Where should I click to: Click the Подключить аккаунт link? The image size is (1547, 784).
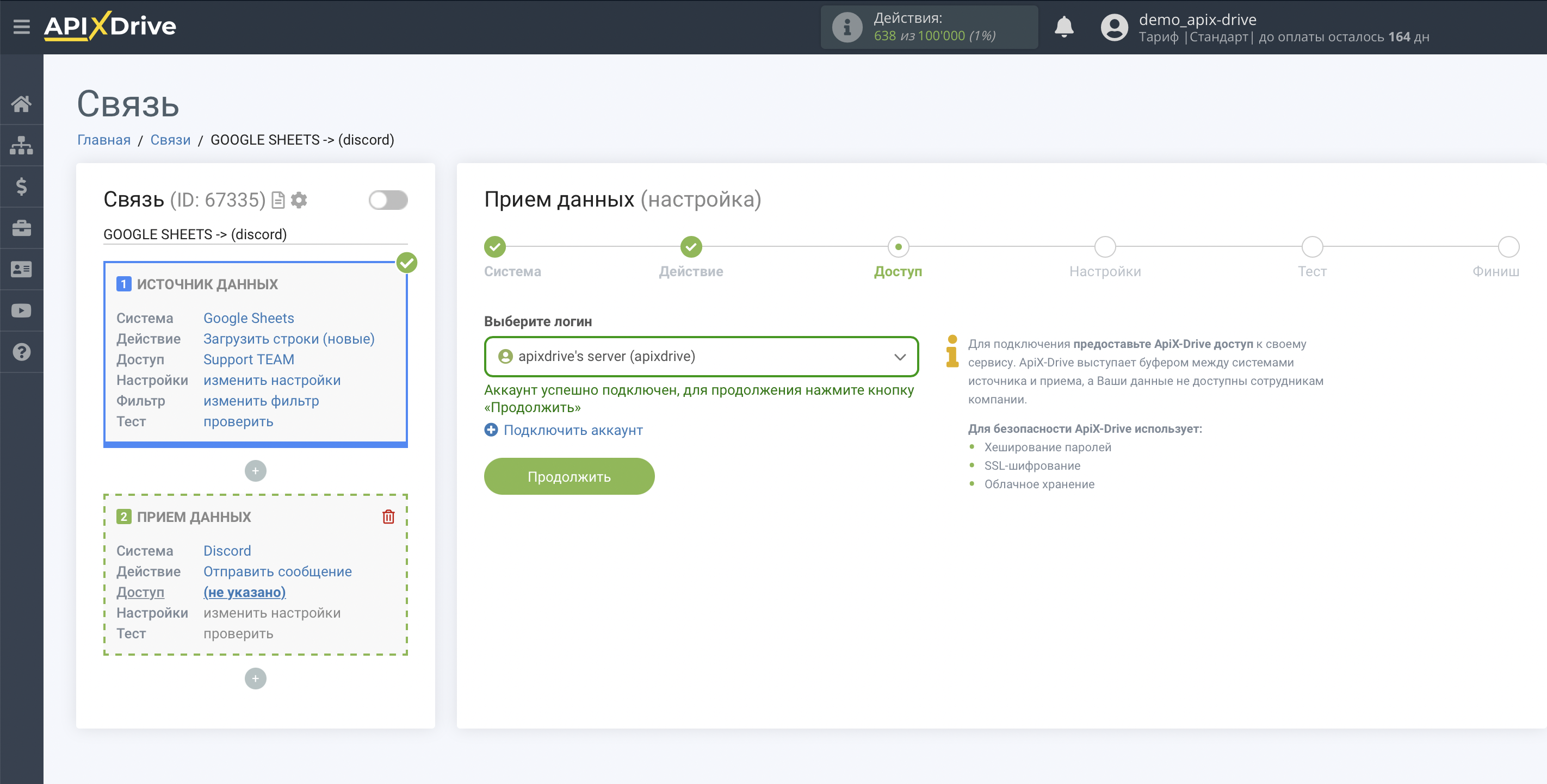pyautogui.click(x=573, y=430)
